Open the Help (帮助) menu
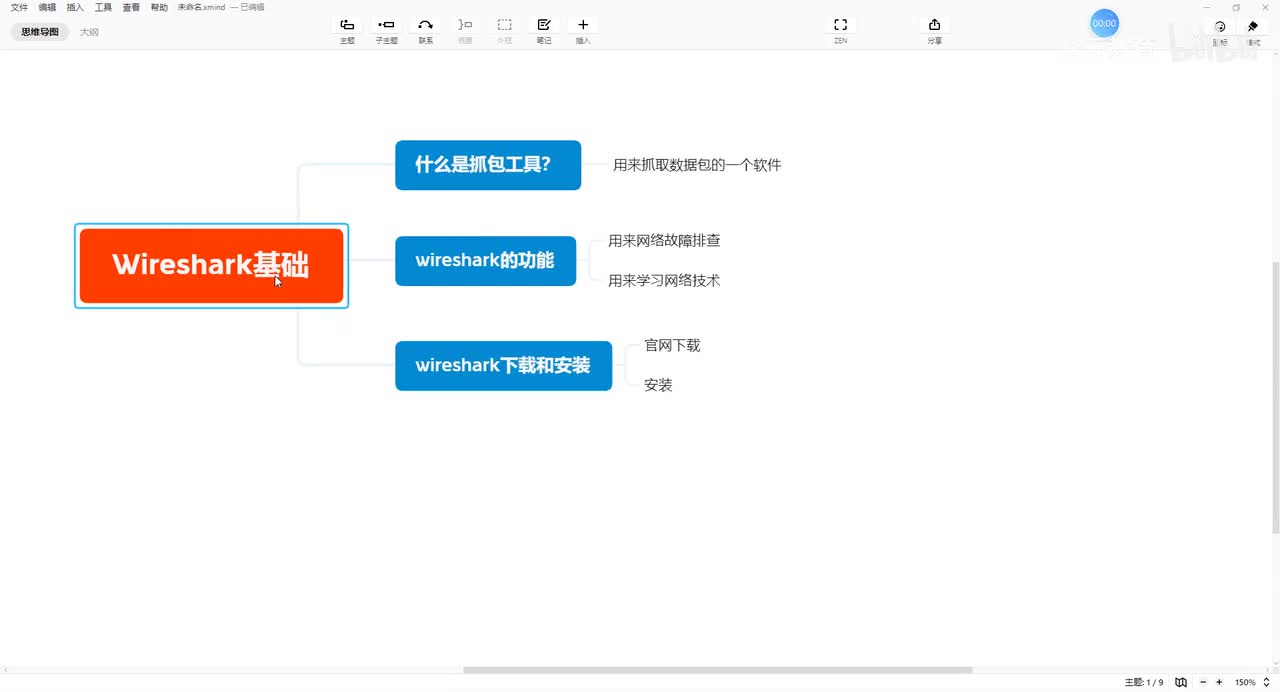The width and height of the screenshot is (1280, 692). 159,7
